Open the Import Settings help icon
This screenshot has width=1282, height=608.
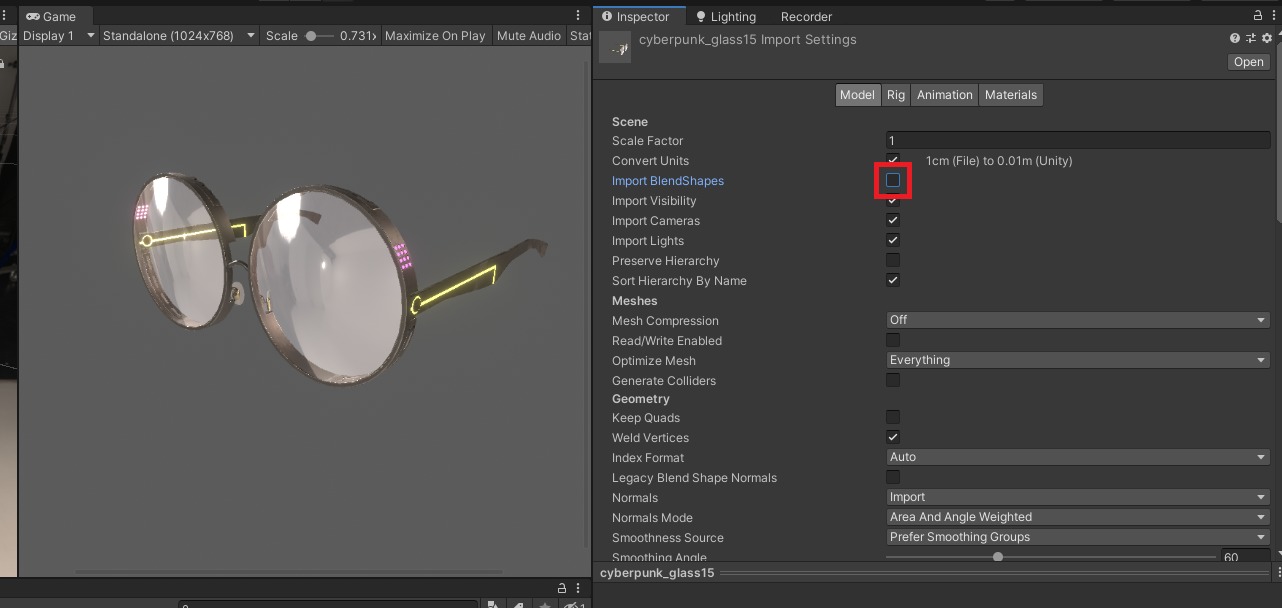tap(1234, 38)
